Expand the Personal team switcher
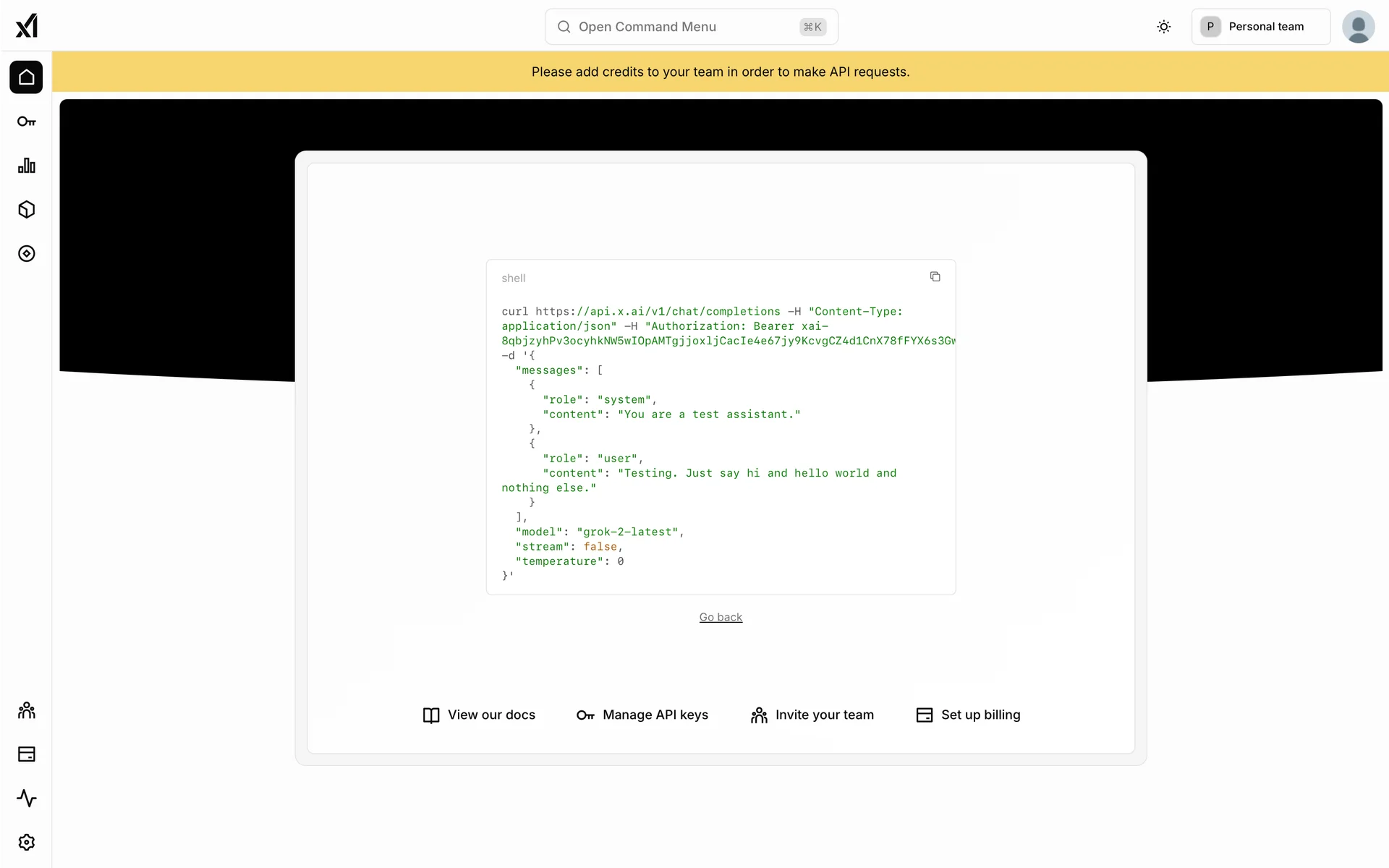 click(x=1260, y=27)
